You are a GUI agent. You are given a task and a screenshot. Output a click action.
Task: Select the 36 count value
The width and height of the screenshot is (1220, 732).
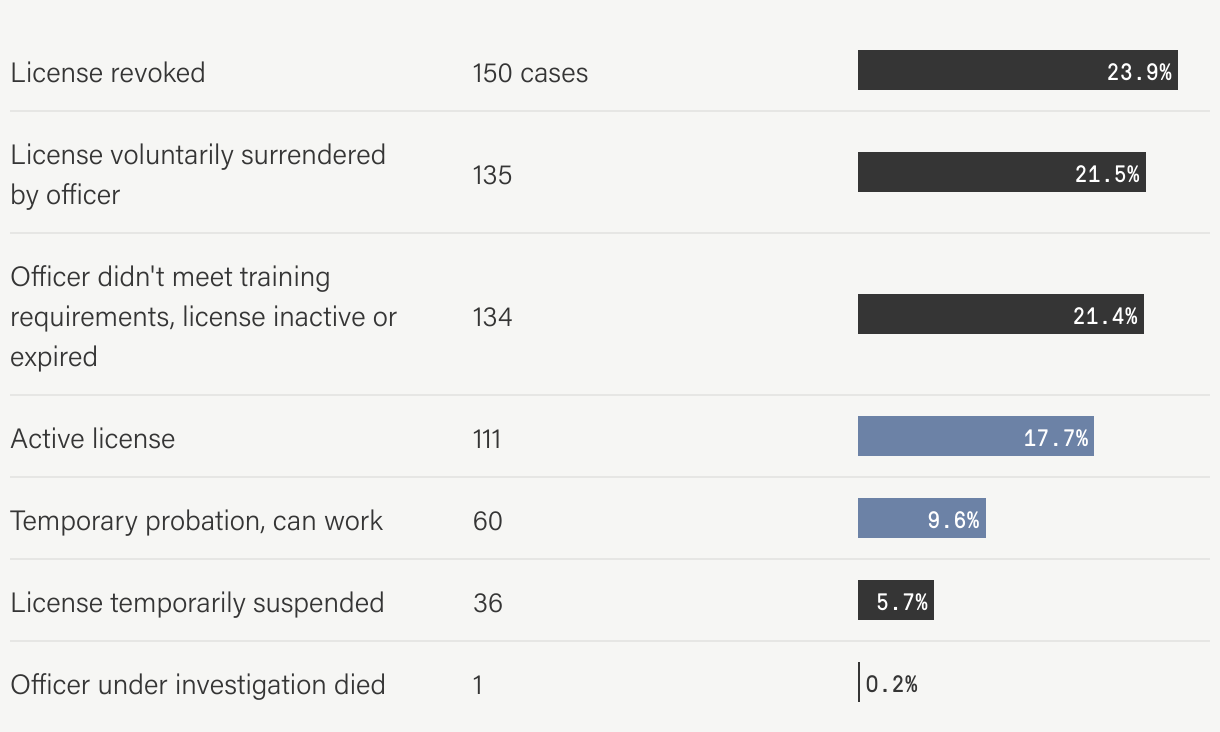pyautogui.click(x=488, y=603)
